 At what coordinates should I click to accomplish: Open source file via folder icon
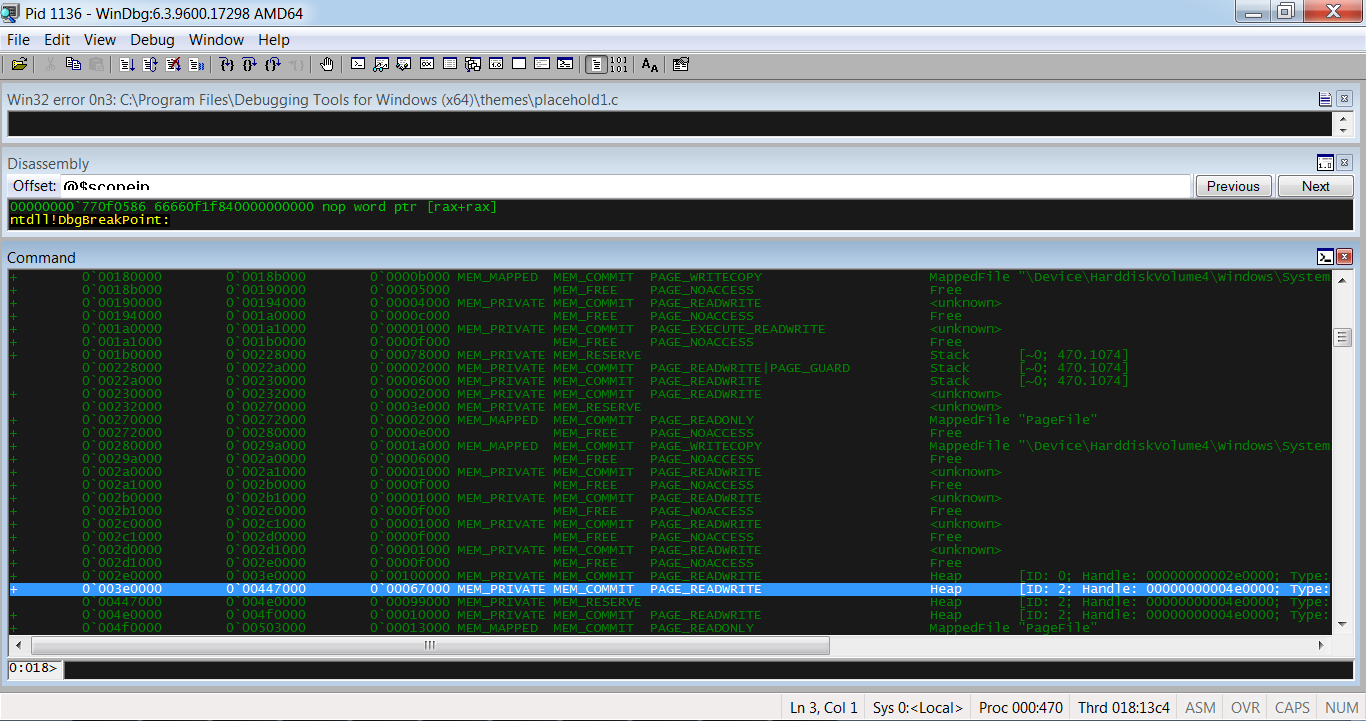click(x=19, y=65)
